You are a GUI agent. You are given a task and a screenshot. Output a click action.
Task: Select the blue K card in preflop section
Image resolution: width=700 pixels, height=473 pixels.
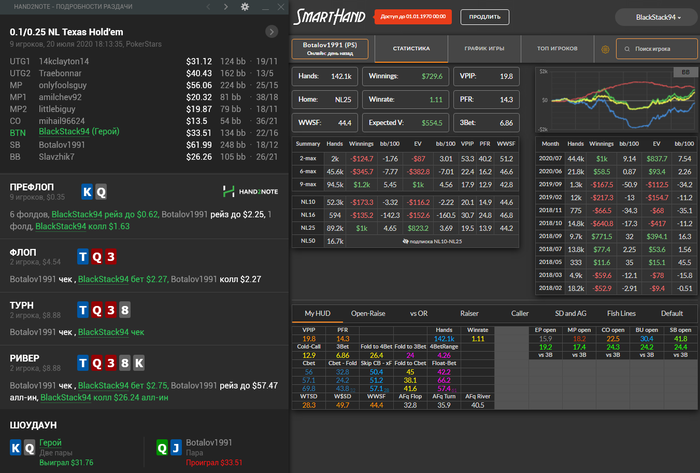coord(87,192)
